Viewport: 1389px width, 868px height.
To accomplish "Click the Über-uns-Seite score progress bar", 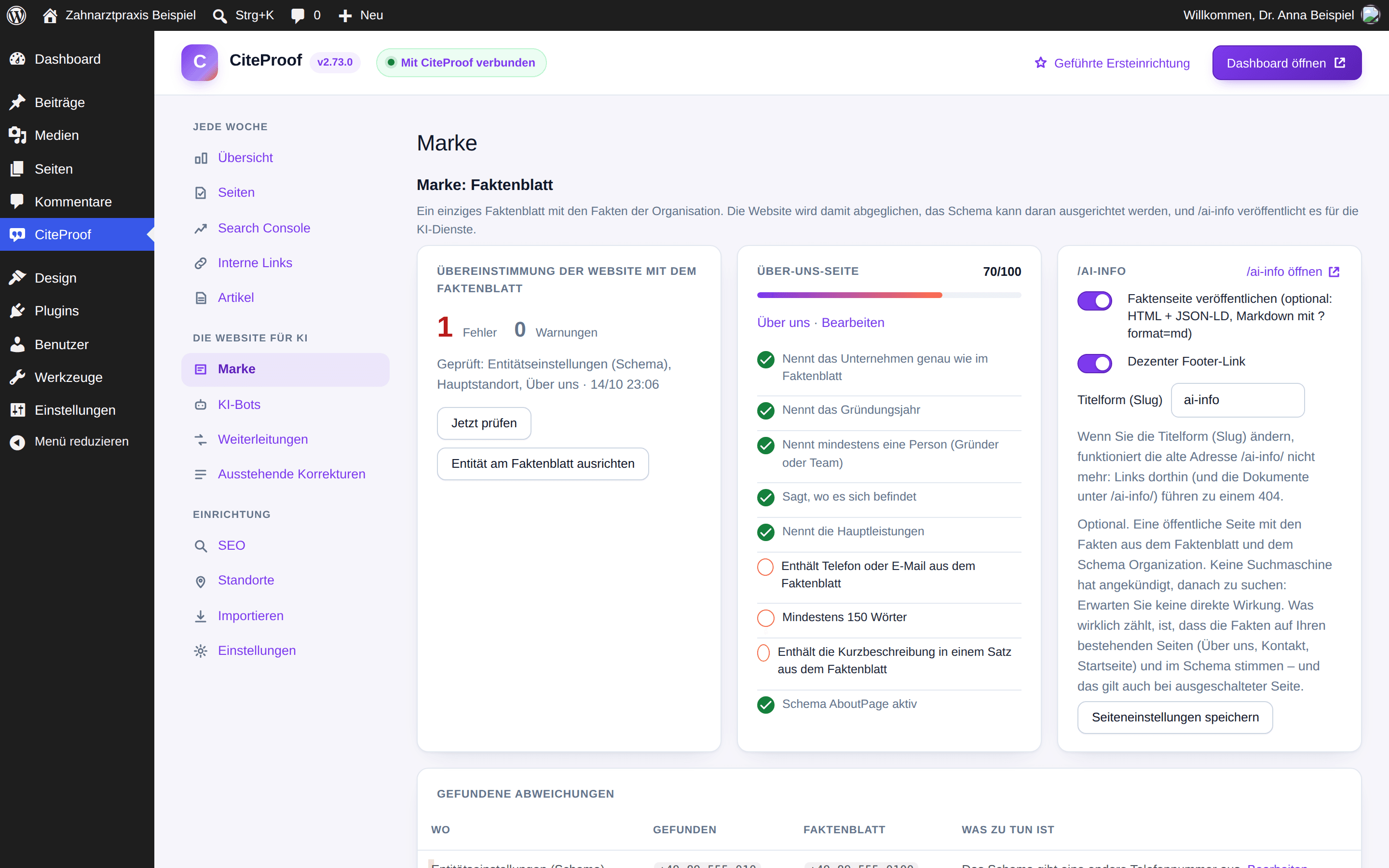I will point(888,295).
